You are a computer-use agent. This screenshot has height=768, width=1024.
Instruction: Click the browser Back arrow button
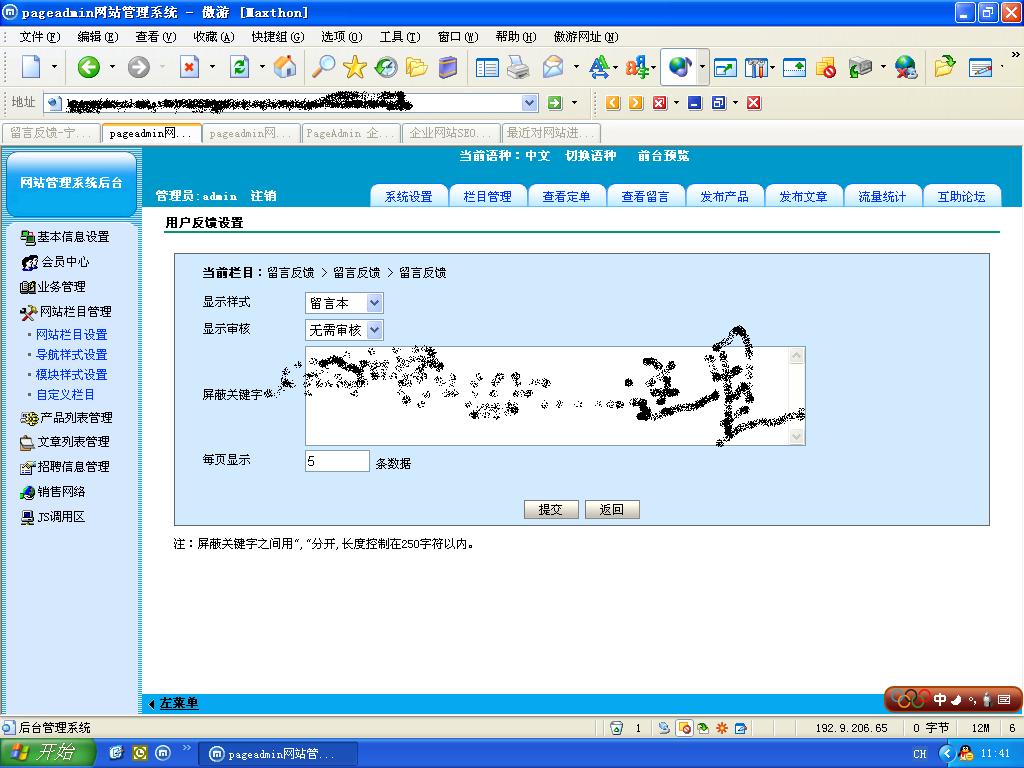(x=89, y=67)
